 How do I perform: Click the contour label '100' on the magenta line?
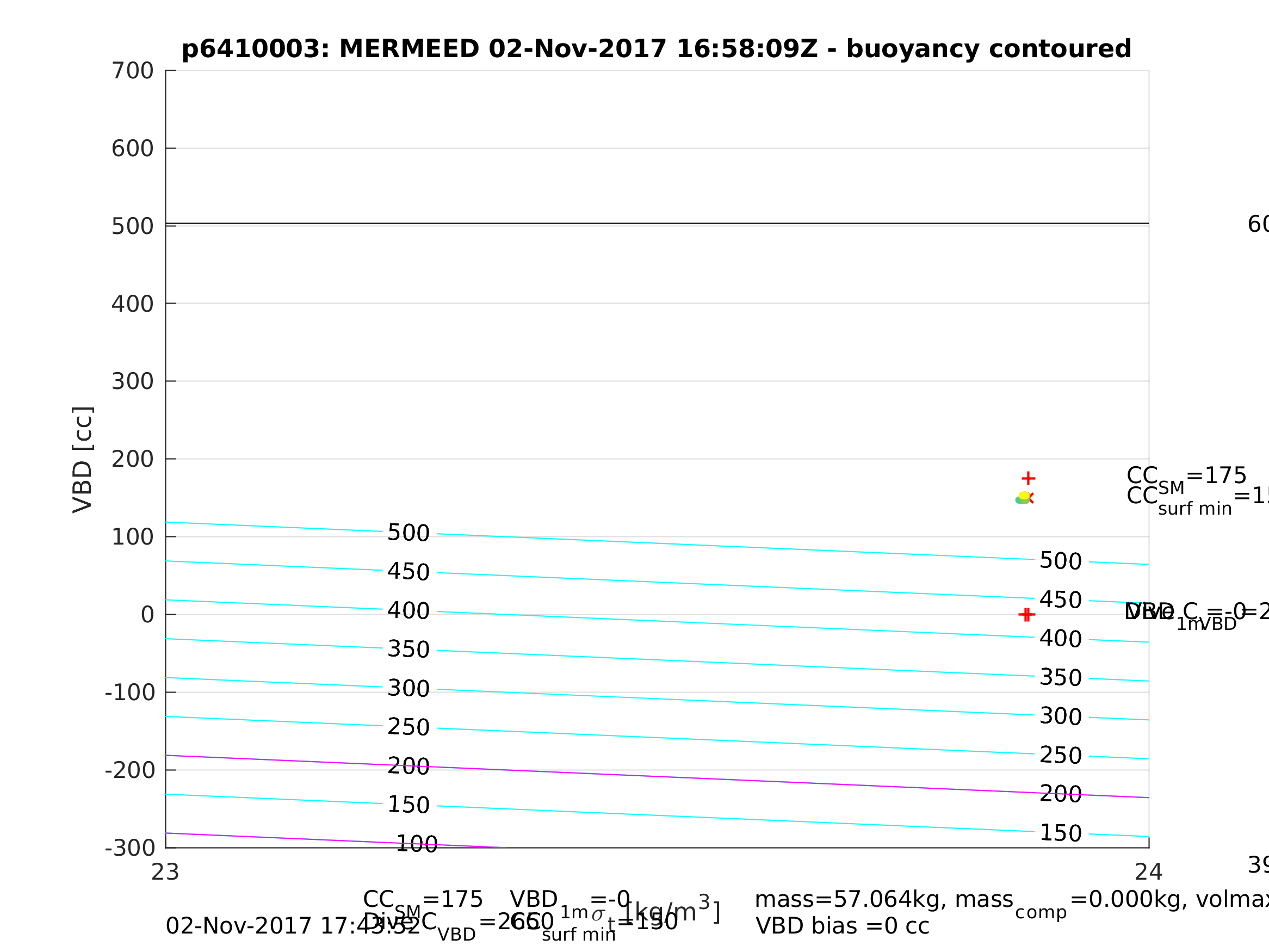pos(417,844)
